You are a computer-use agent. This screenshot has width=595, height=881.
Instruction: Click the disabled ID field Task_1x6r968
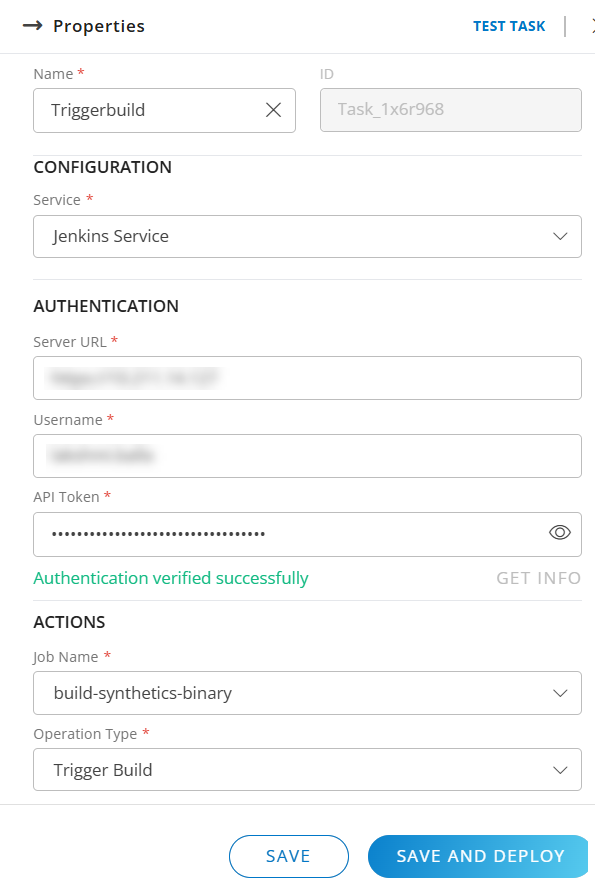450,110
